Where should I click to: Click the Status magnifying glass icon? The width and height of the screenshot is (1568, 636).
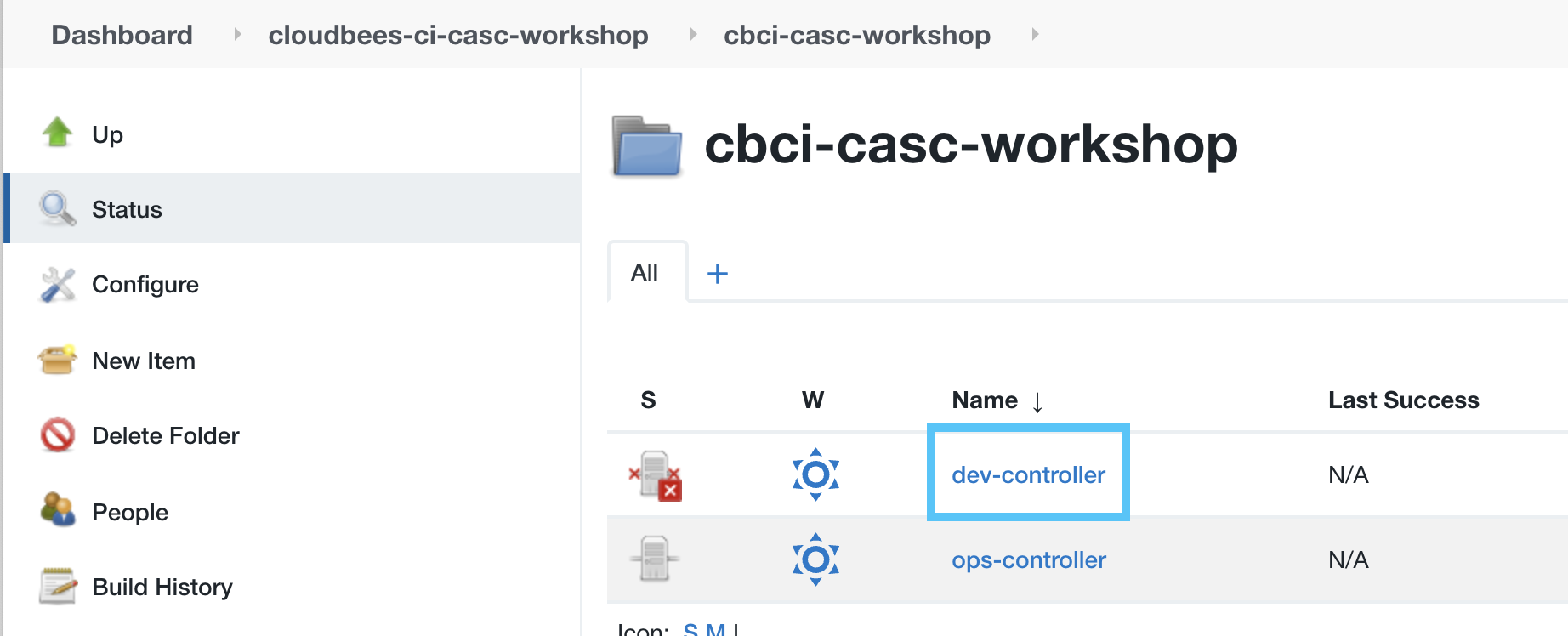click(x=57, y=208)
